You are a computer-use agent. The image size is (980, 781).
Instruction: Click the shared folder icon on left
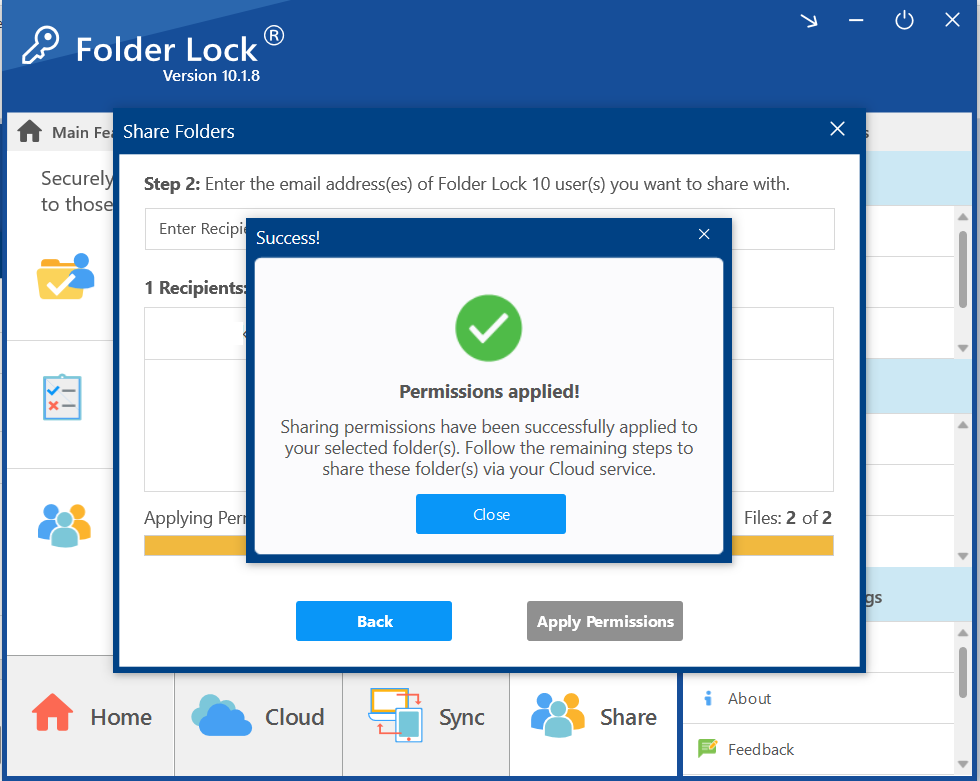click(64, 276)
